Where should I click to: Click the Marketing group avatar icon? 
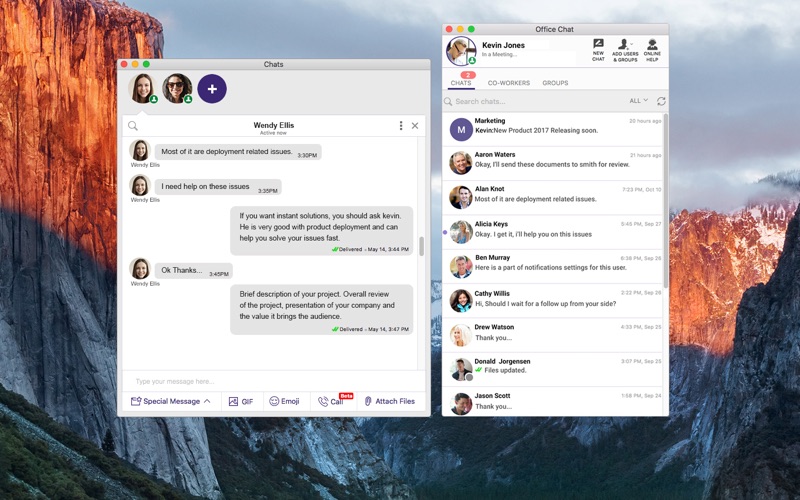pyautogui.click(x=461, y=130)
